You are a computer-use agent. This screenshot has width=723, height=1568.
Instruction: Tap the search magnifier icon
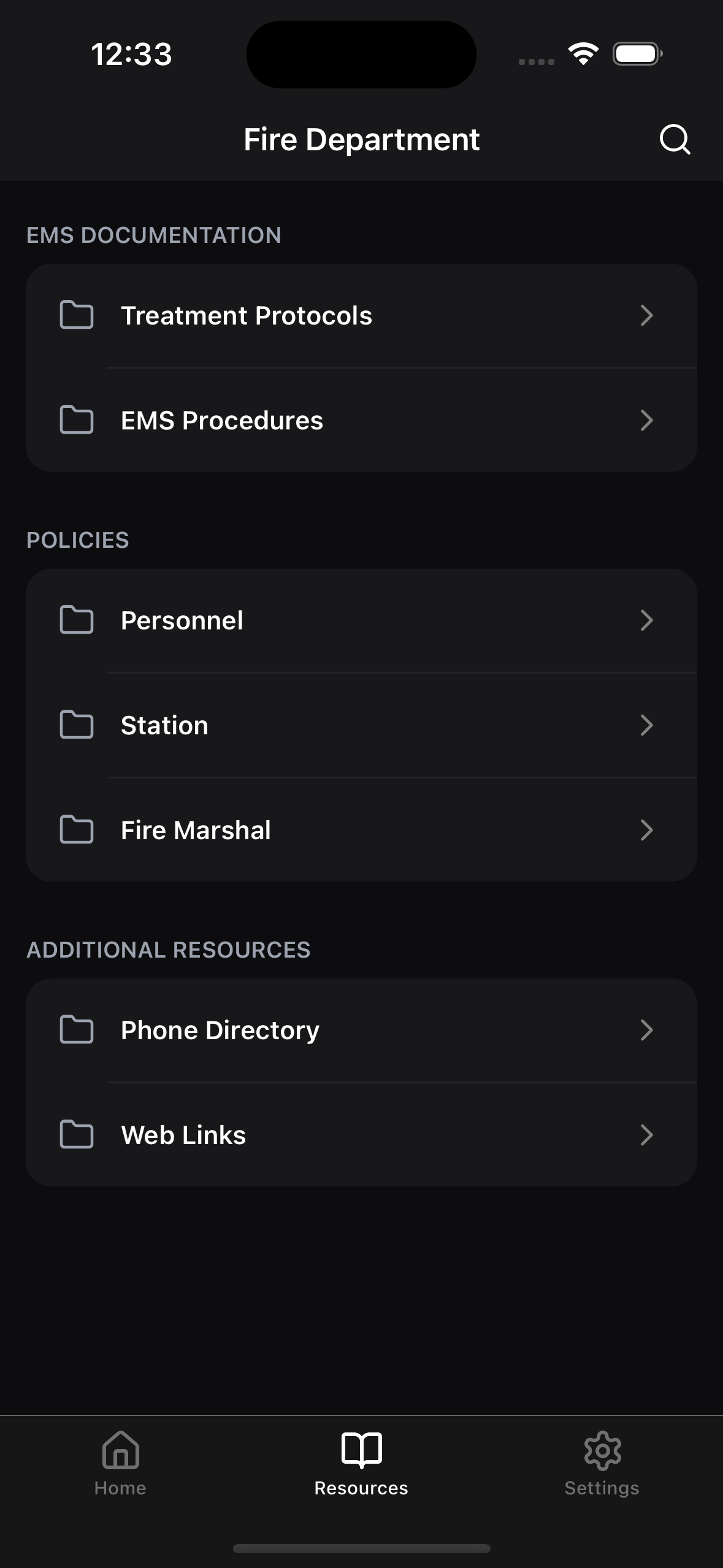click(675, 139)
